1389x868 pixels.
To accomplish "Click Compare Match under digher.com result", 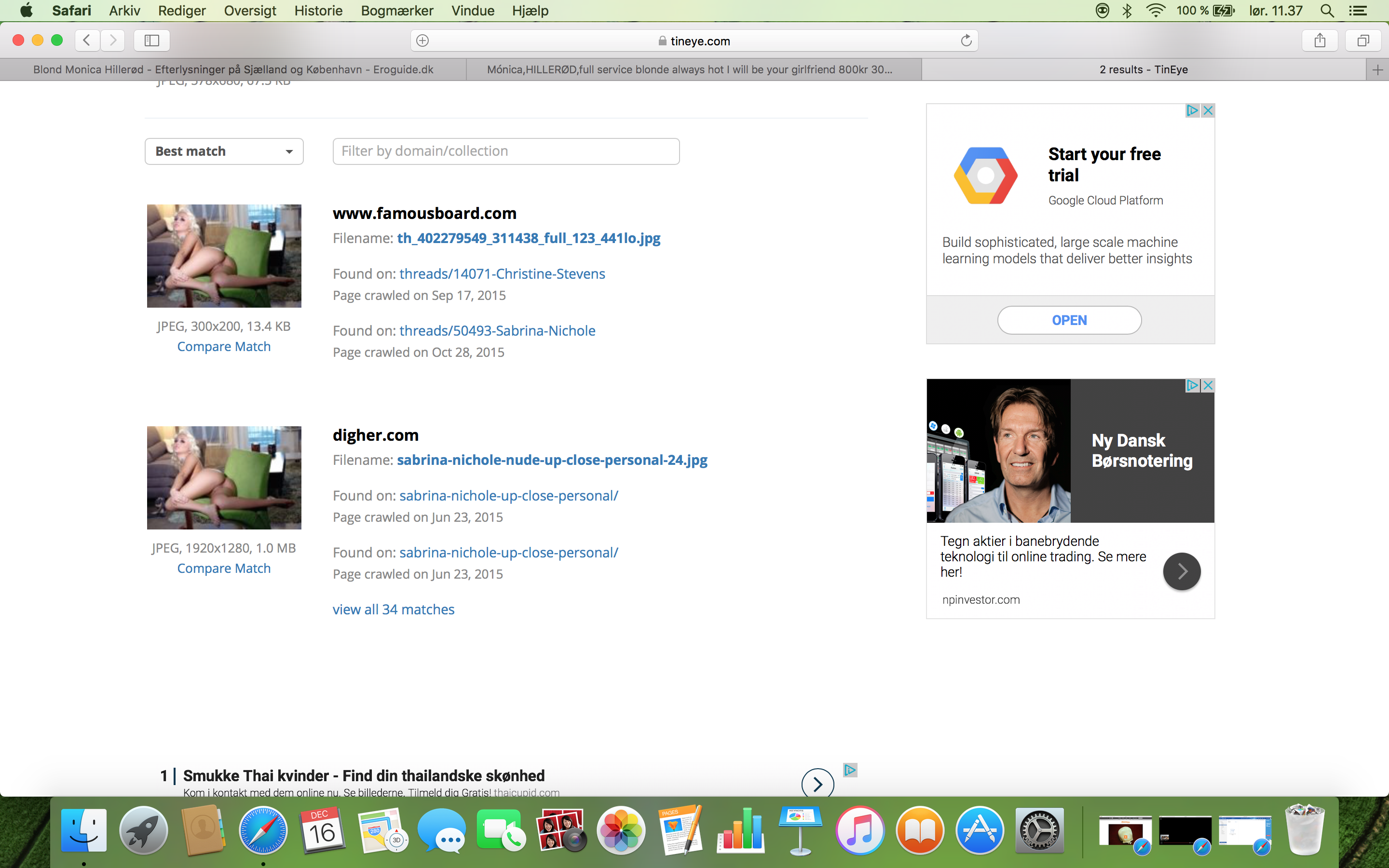I will point(224,569).
